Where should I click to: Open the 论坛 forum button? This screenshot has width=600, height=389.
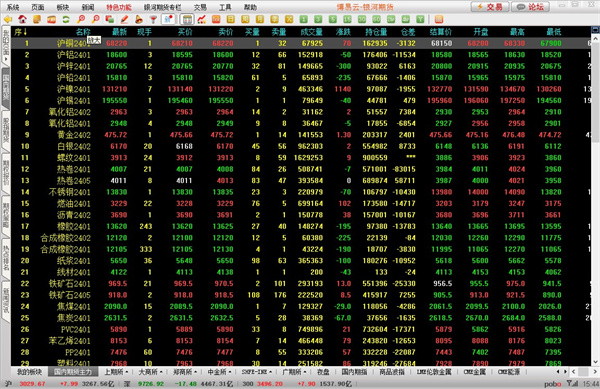pyautogui.click(x=531, y=7)
